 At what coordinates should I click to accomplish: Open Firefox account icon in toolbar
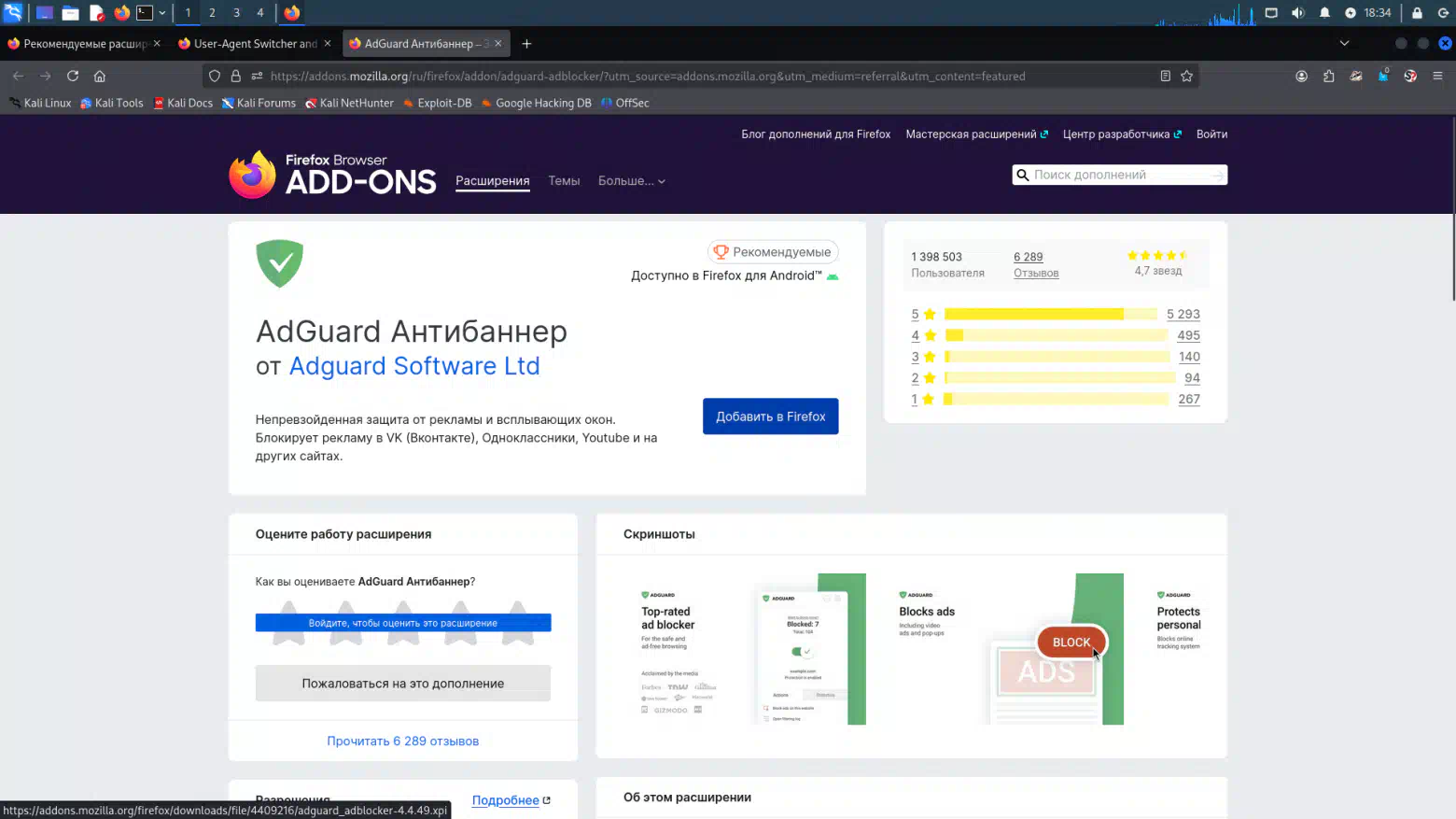click(1301, 76)
